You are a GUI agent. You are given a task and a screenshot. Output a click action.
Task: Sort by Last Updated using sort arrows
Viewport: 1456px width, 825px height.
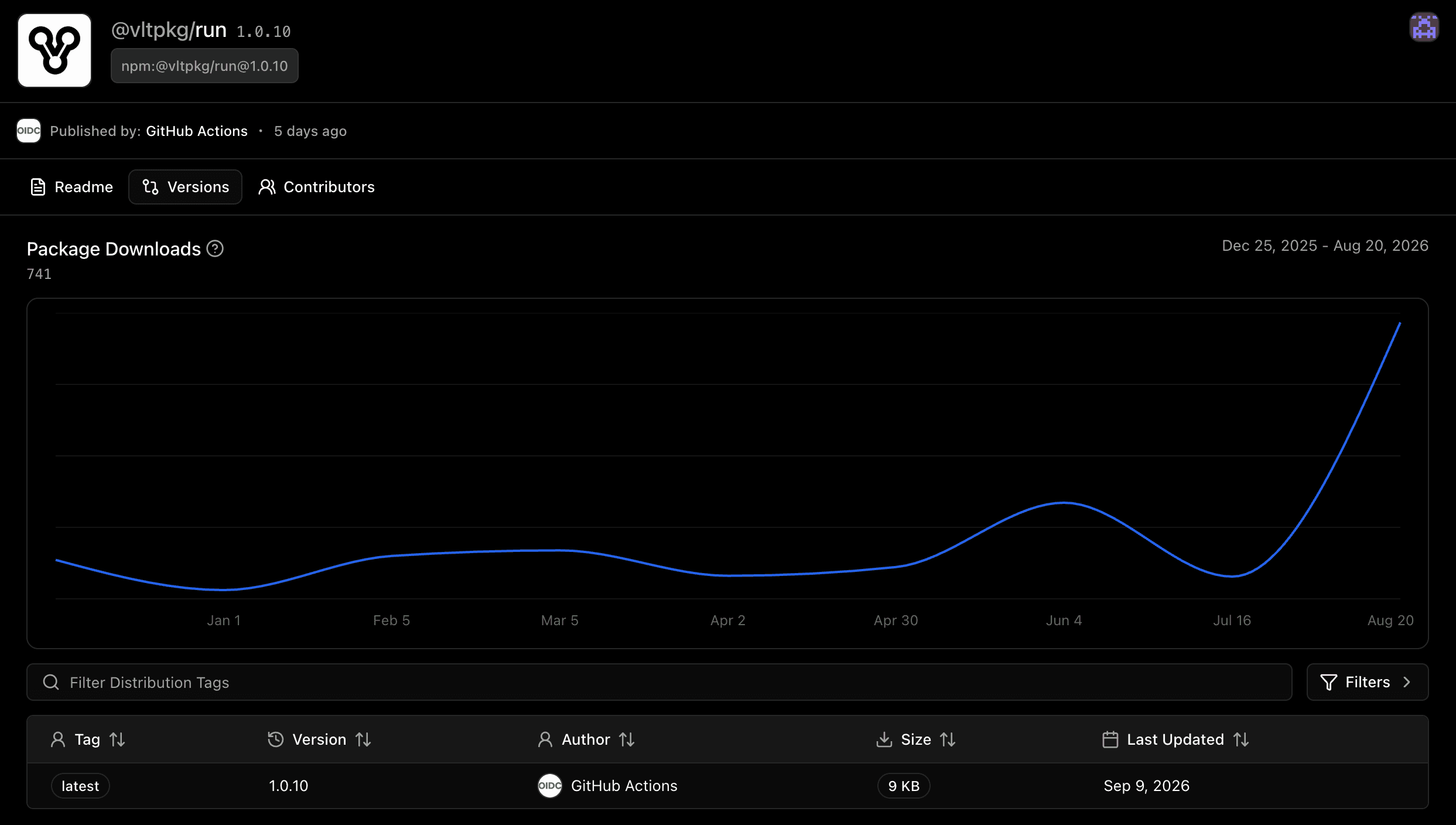(1241, 739)
